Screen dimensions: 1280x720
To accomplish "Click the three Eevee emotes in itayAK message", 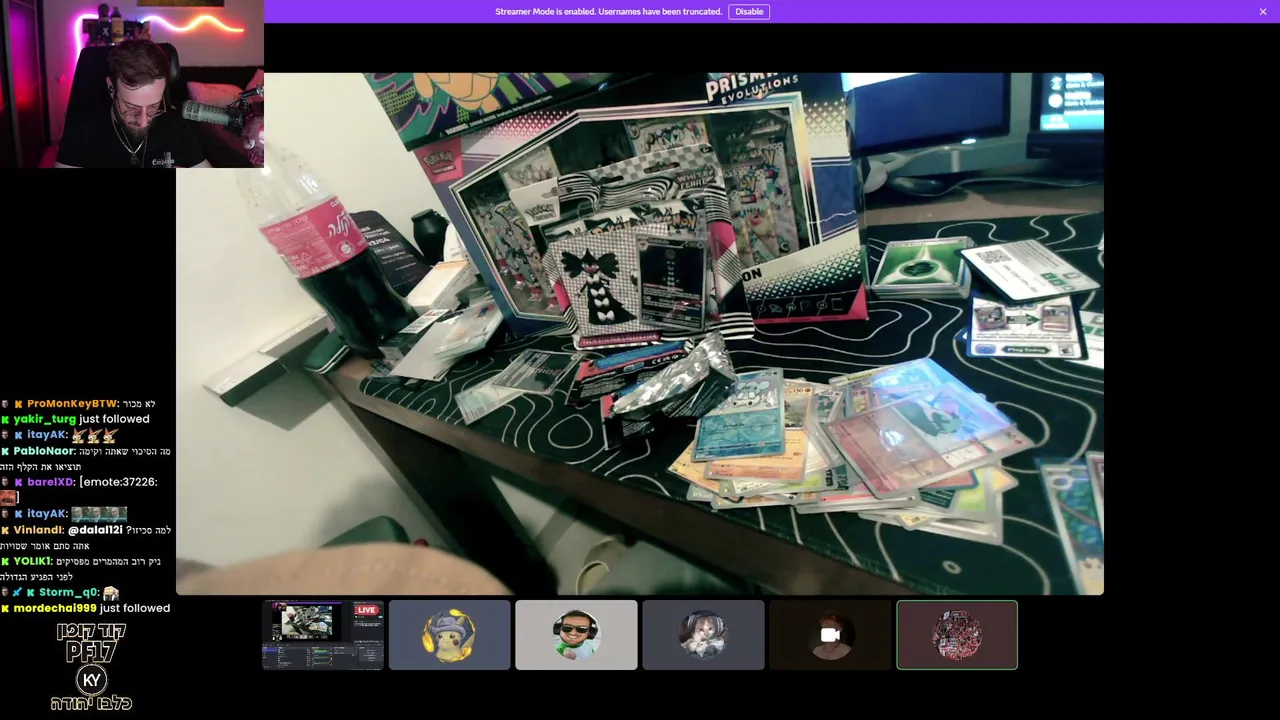I will pos(95,436).
